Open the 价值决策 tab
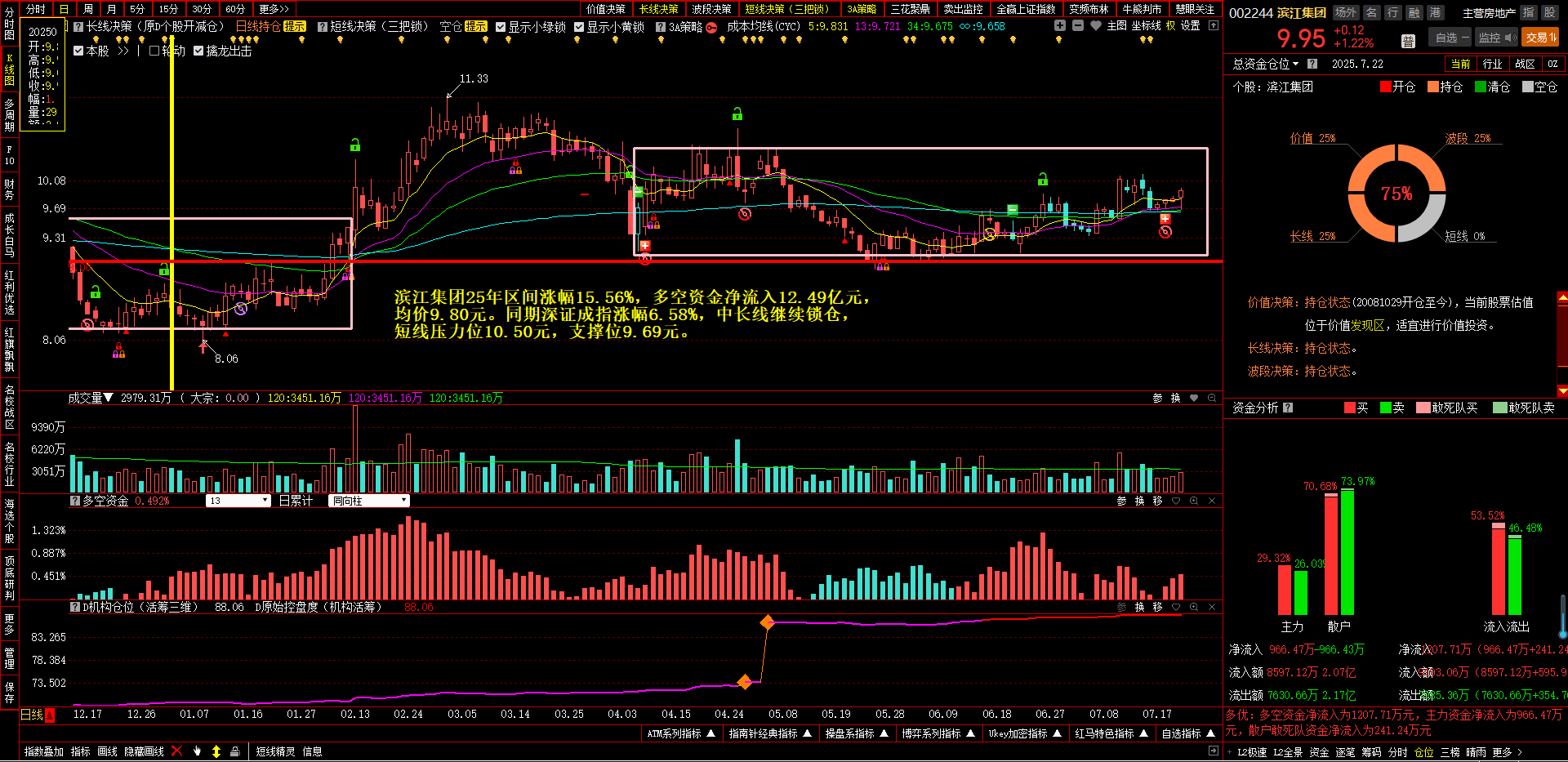 coord(606,9)
